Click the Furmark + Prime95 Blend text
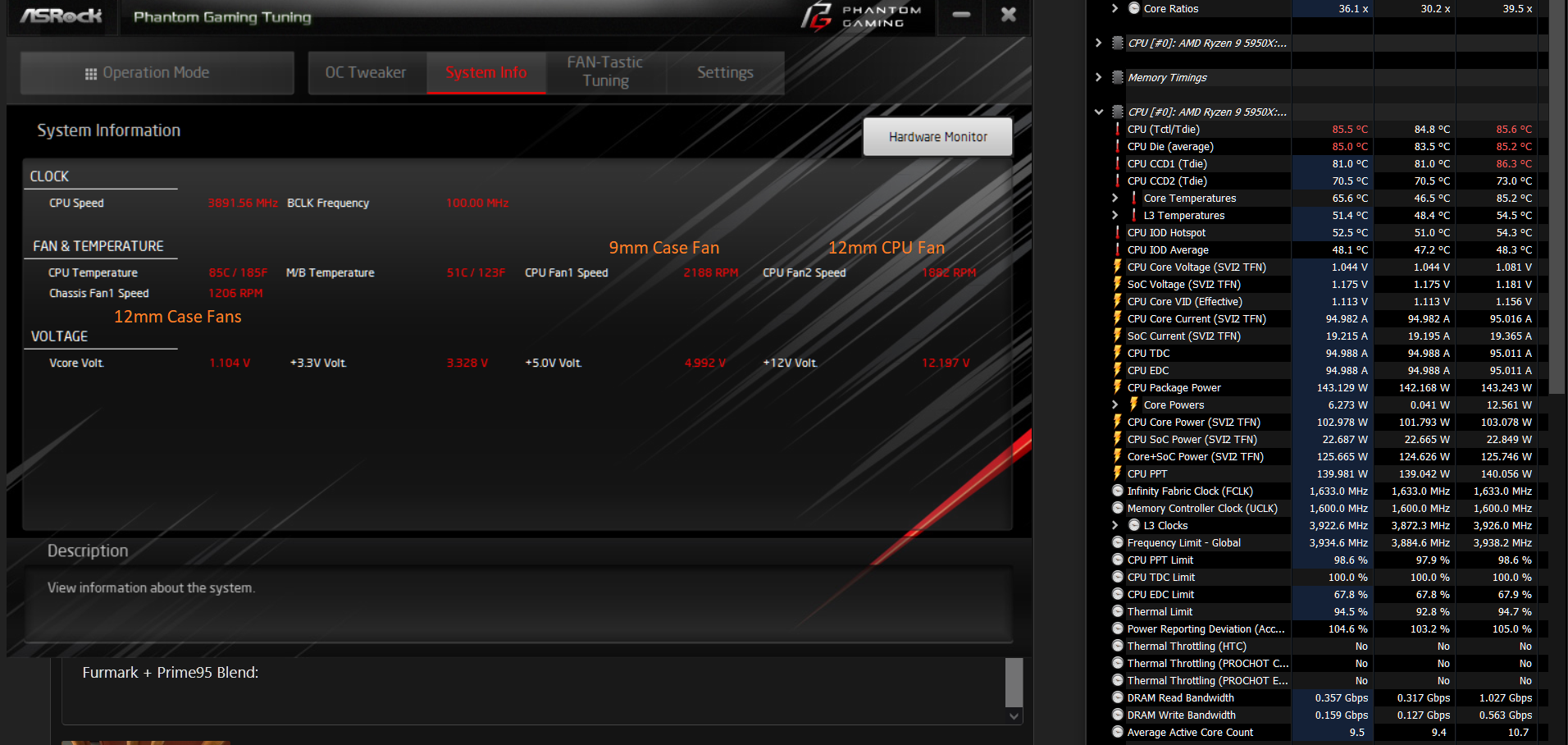 click(171, 673)
